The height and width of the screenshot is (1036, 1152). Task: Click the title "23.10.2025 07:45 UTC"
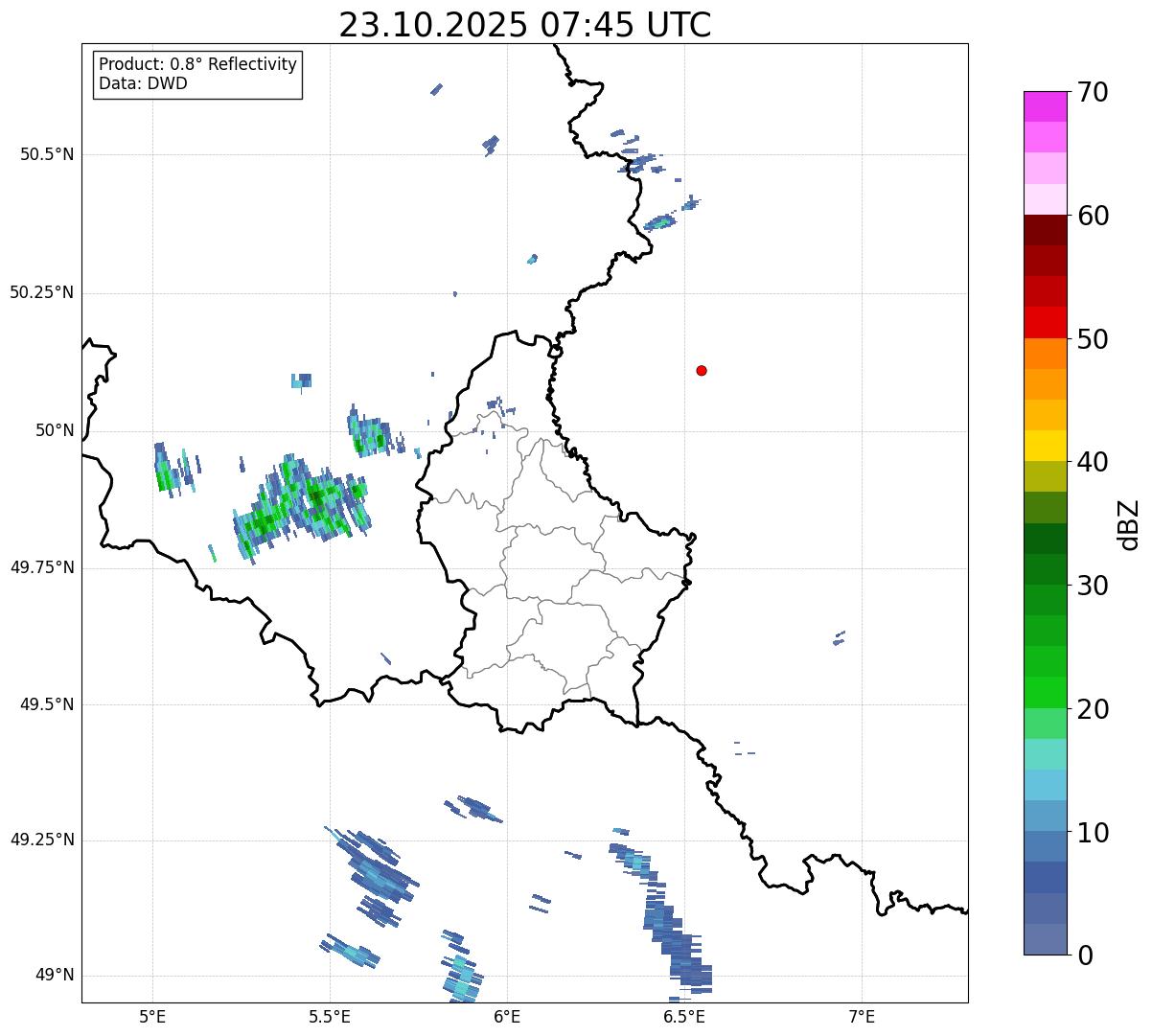pyautogui.click(x=525, y=25)
